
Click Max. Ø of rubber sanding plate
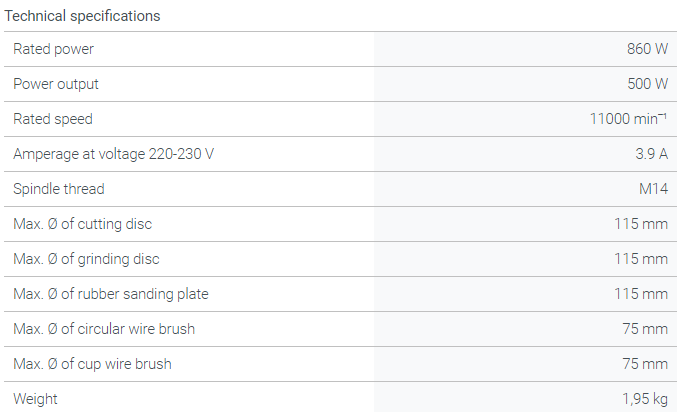click(x=111, y=294)
